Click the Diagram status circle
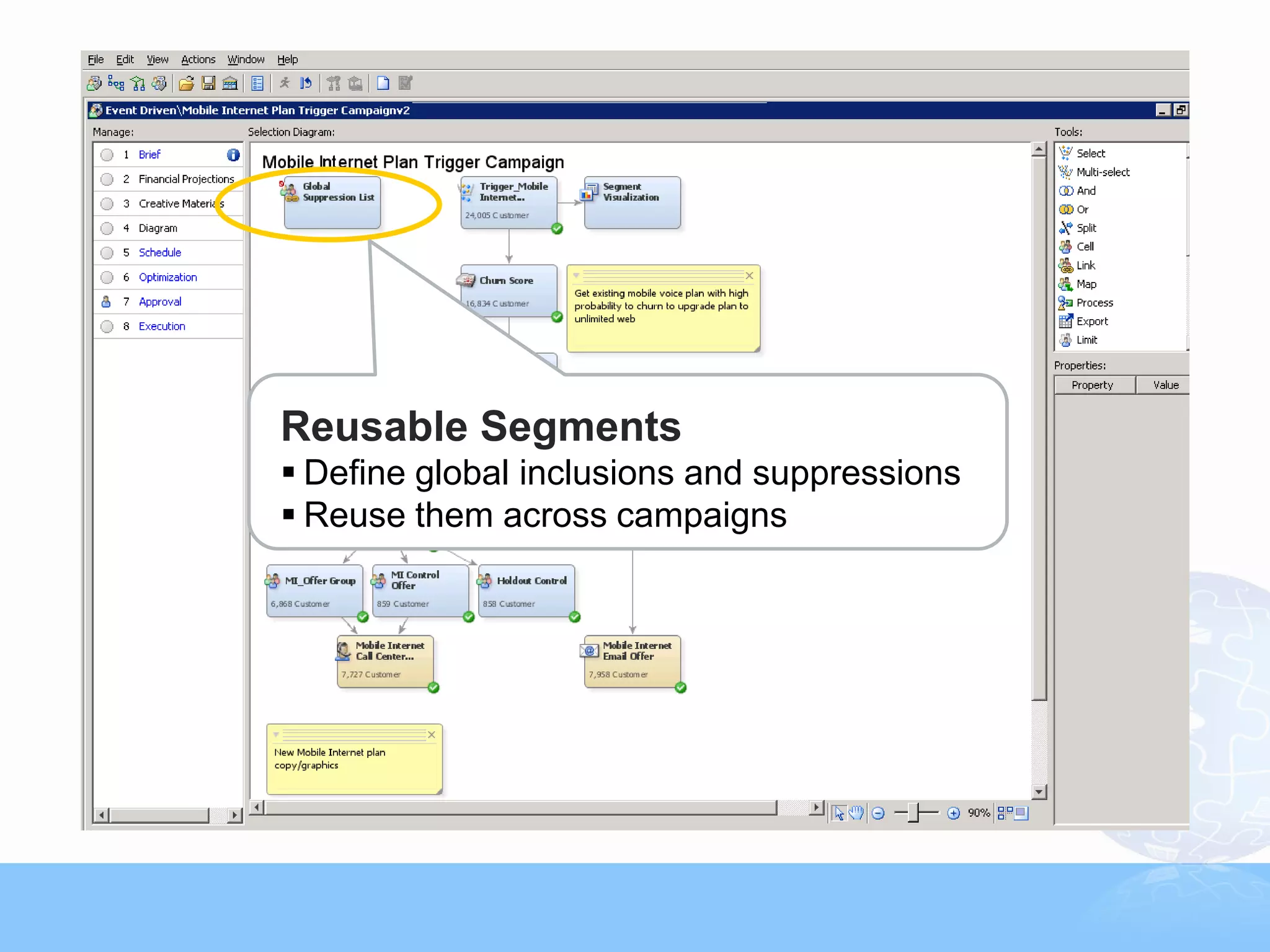The height and width of the screenshot is (952, 1270). [x=107, y=228]
